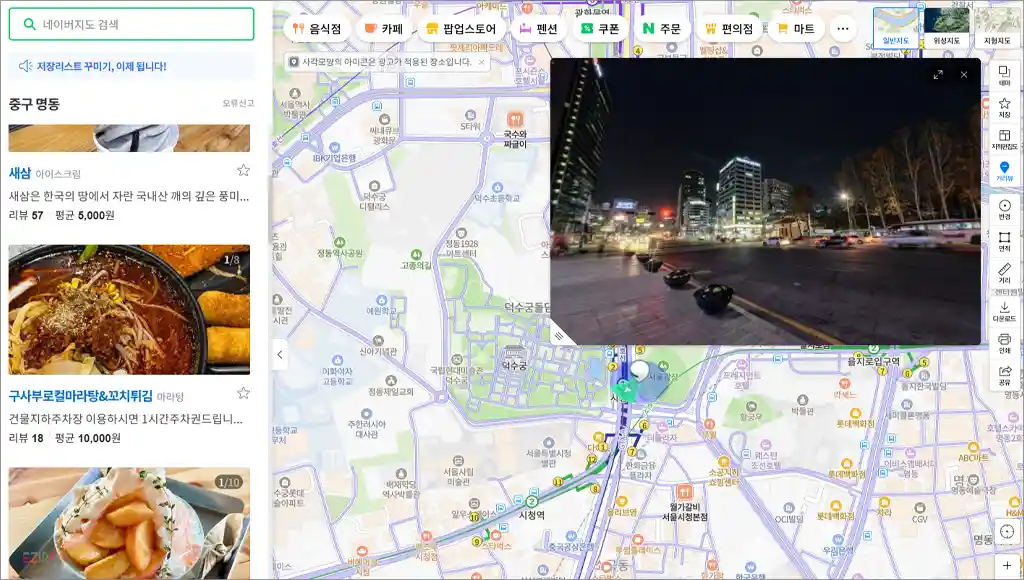
Task: Switch to 지형지도 terrain map view
Action: coord(997,28)
